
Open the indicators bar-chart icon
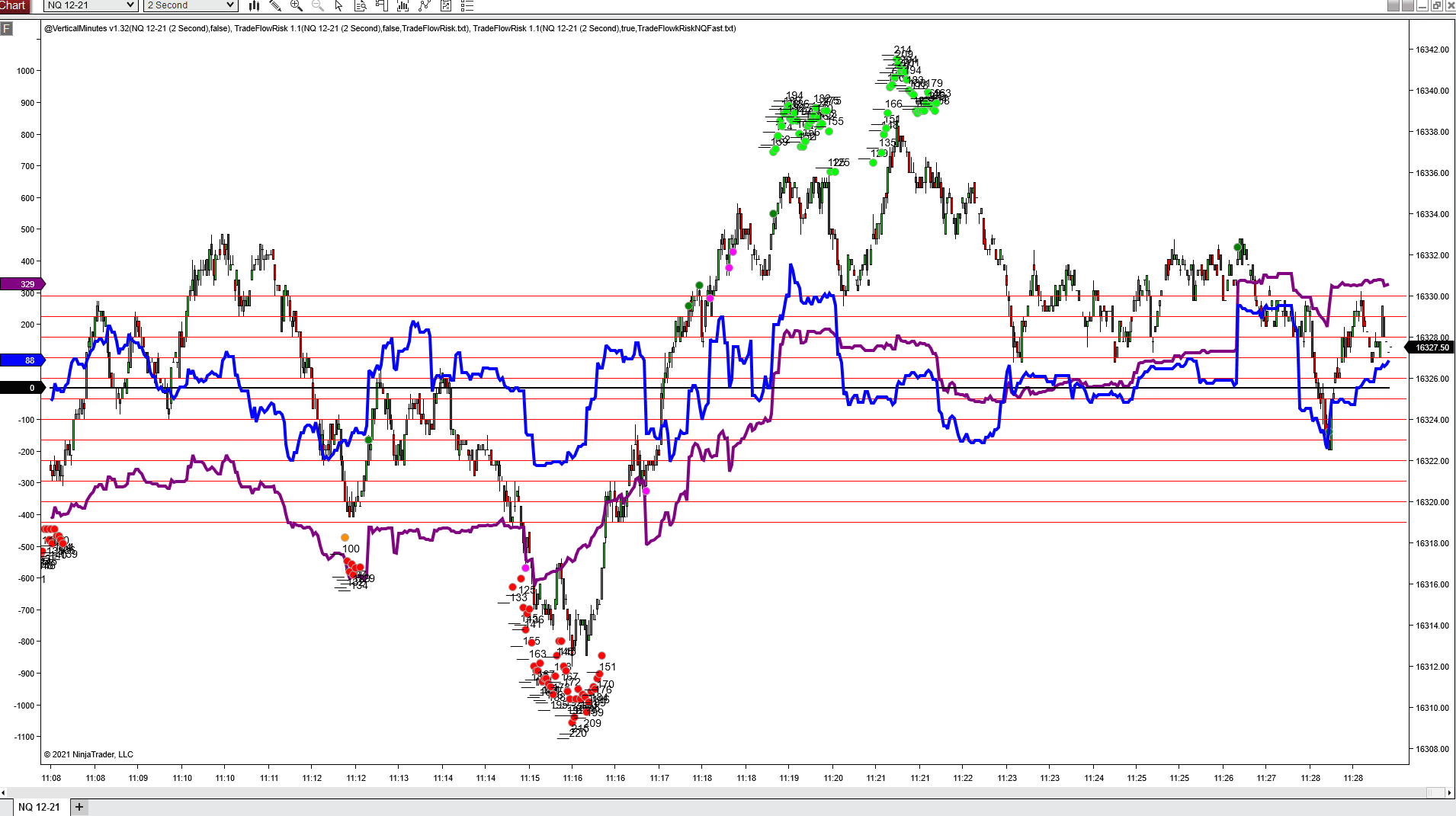pyautogui.click(x=403, y=6)
